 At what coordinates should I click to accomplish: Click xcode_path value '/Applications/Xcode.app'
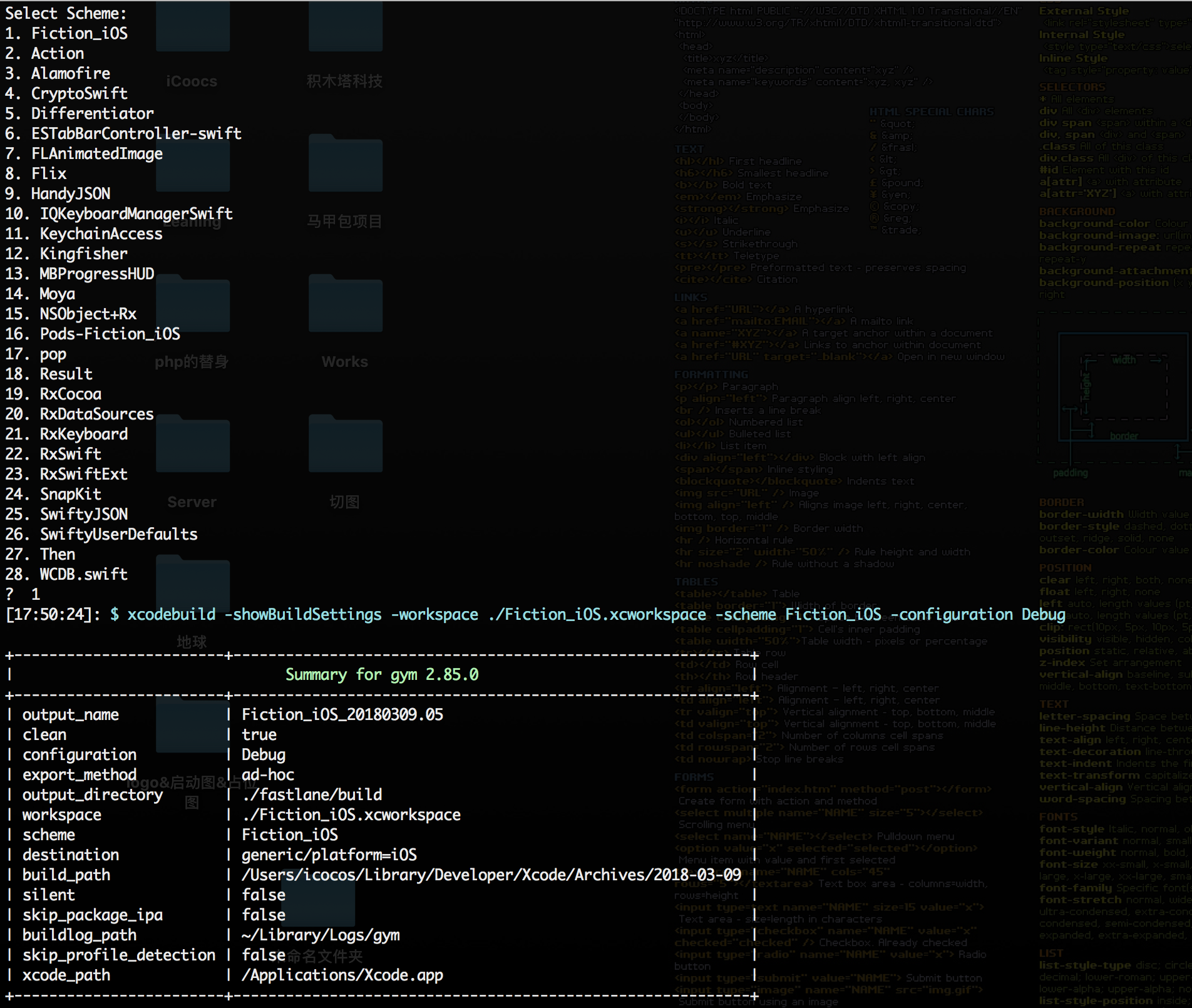(342, 975)
